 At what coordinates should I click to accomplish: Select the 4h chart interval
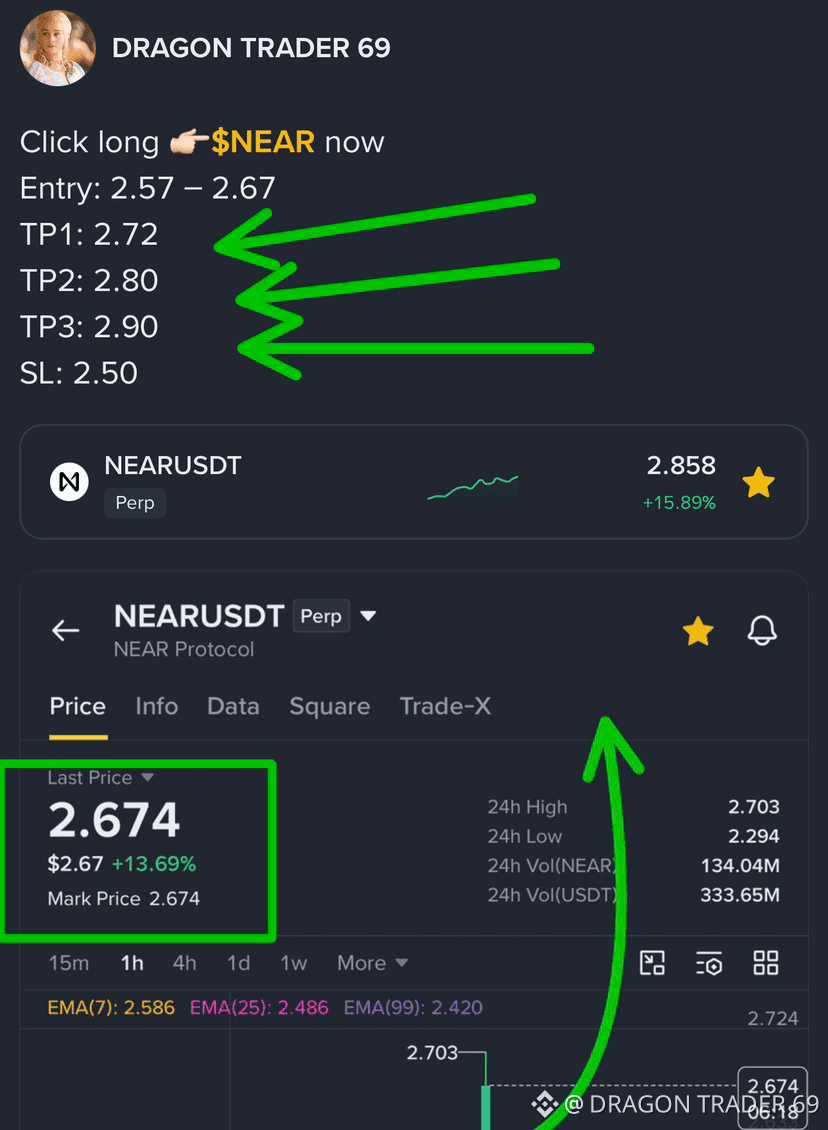click(184, 963)
